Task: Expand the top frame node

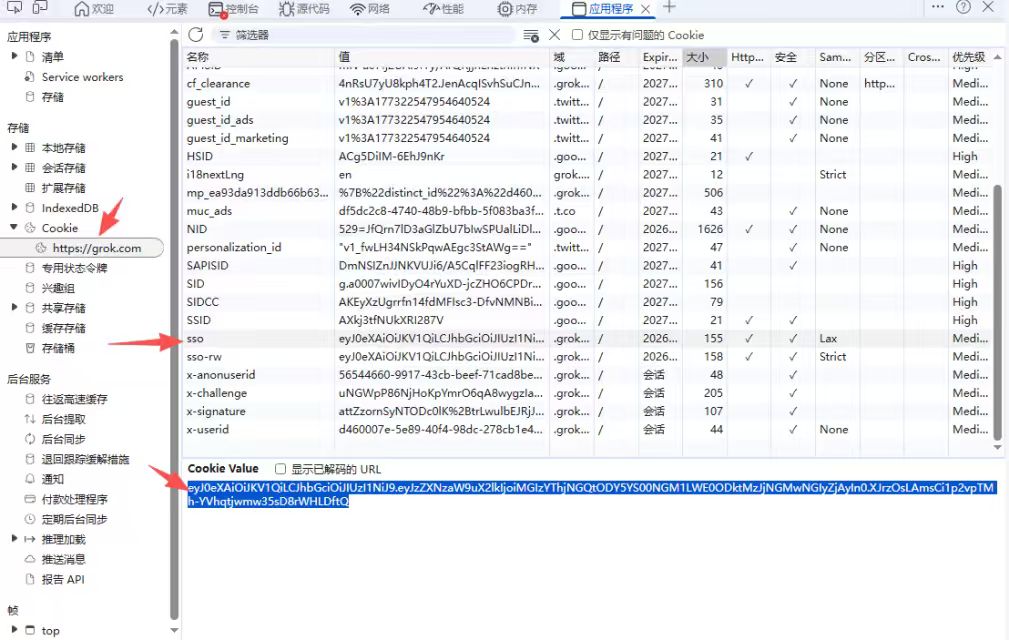Action: (x=14, y=630)
